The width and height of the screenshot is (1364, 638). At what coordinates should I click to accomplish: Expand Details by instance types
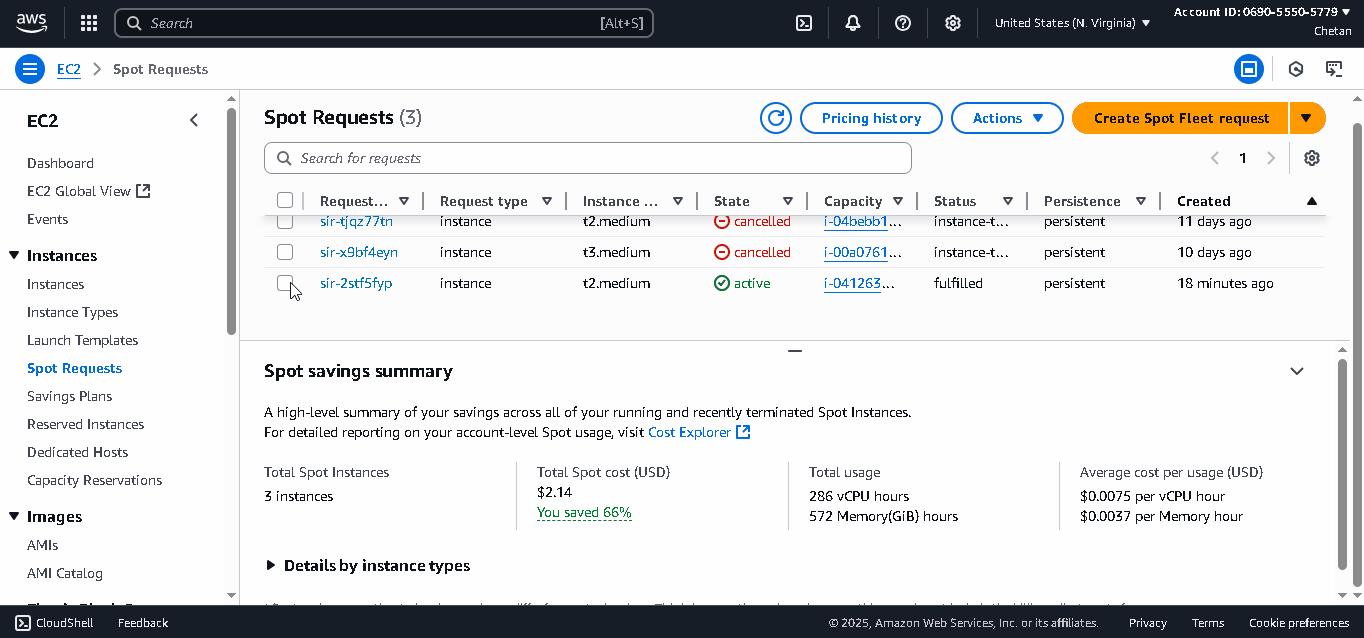(x=367, y=565)
